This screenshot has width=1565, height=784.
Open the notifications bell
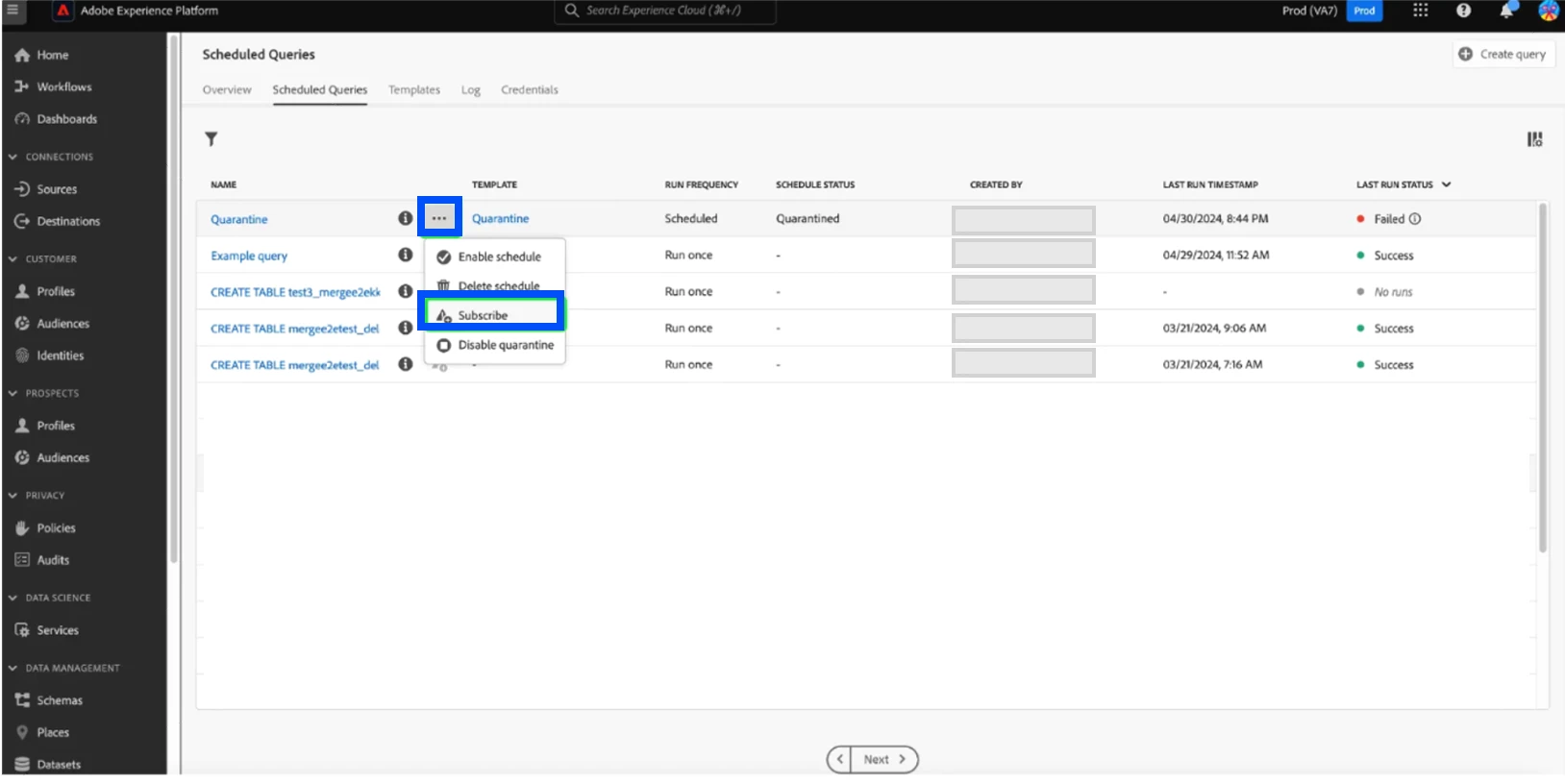coord(1506,11)
